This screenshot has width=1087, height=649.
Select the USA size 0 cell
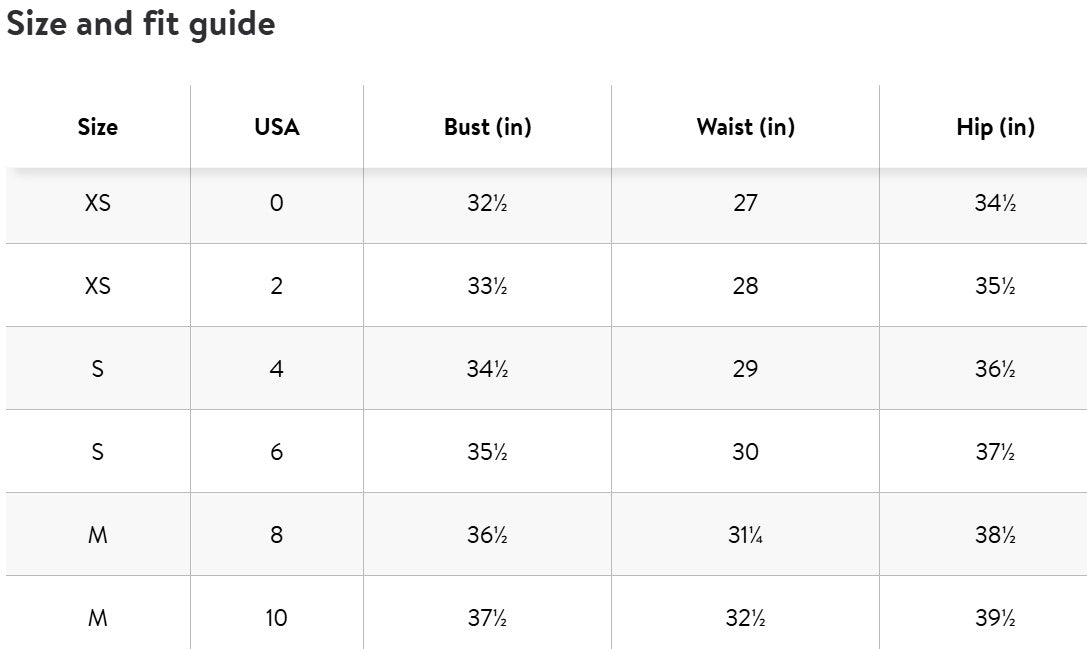tap(277, 203)
